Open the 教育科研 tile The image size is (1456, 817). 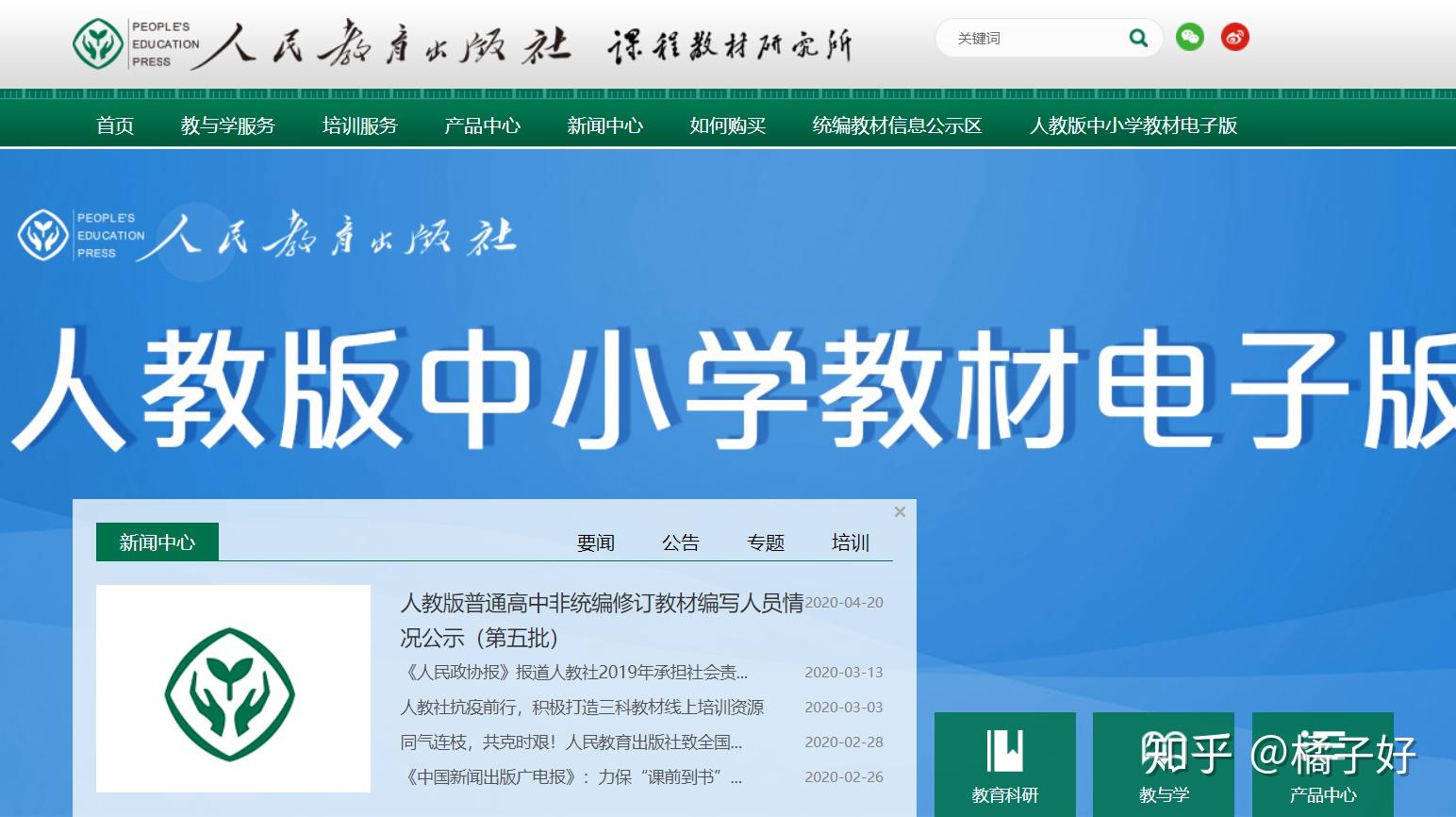point(1005,764)
